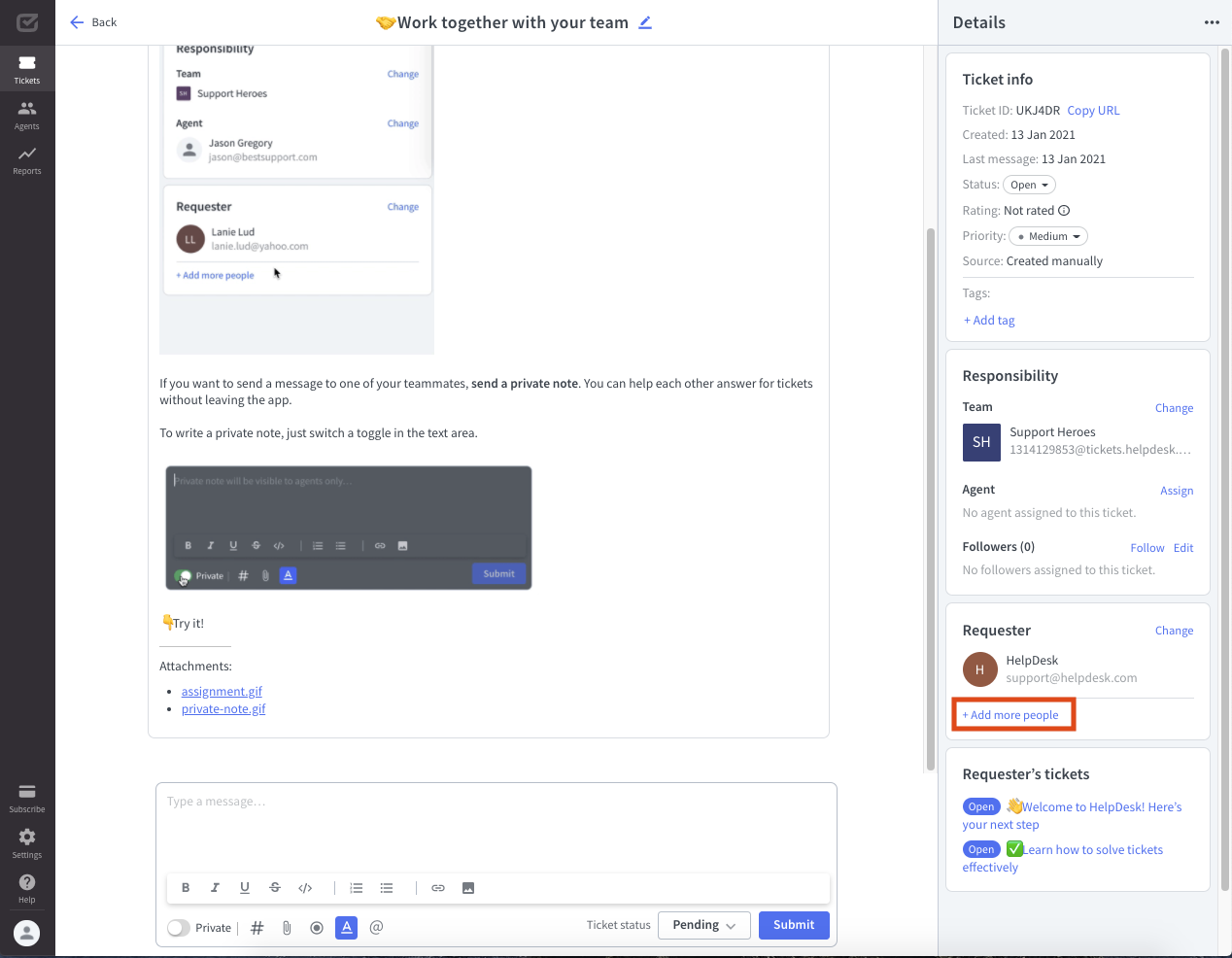
Task: Click support@helpdesk.com requester email
Action: click(x=1072, y=678)
